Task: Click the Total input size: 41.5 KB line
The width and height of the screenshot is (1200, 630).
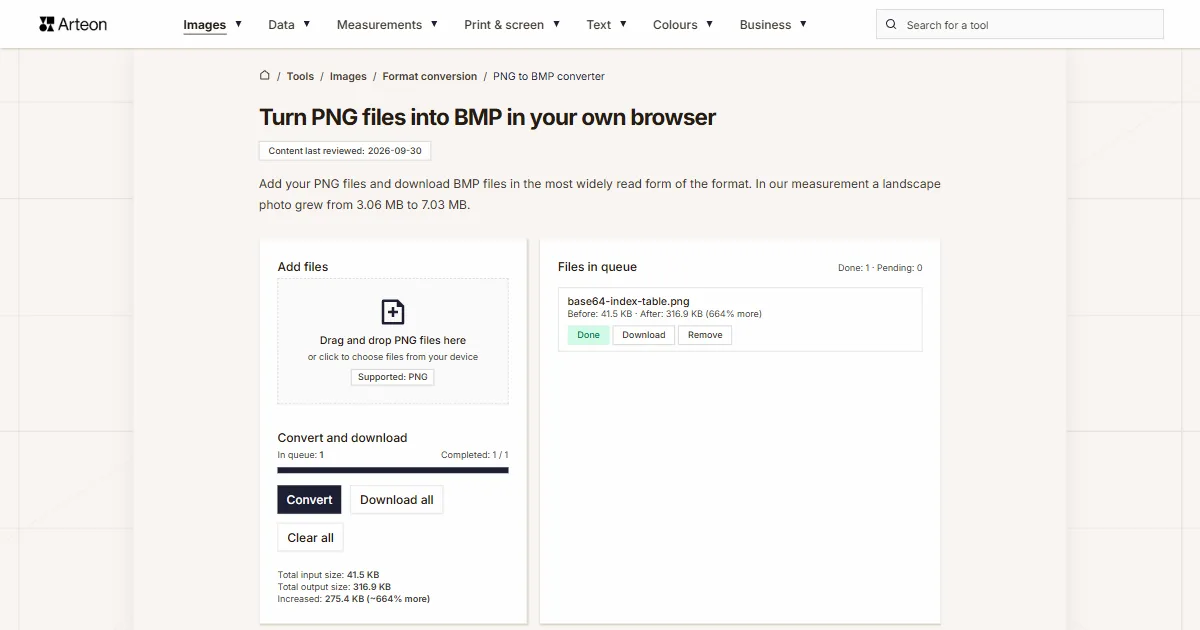Action: click(x=328, y=575)
